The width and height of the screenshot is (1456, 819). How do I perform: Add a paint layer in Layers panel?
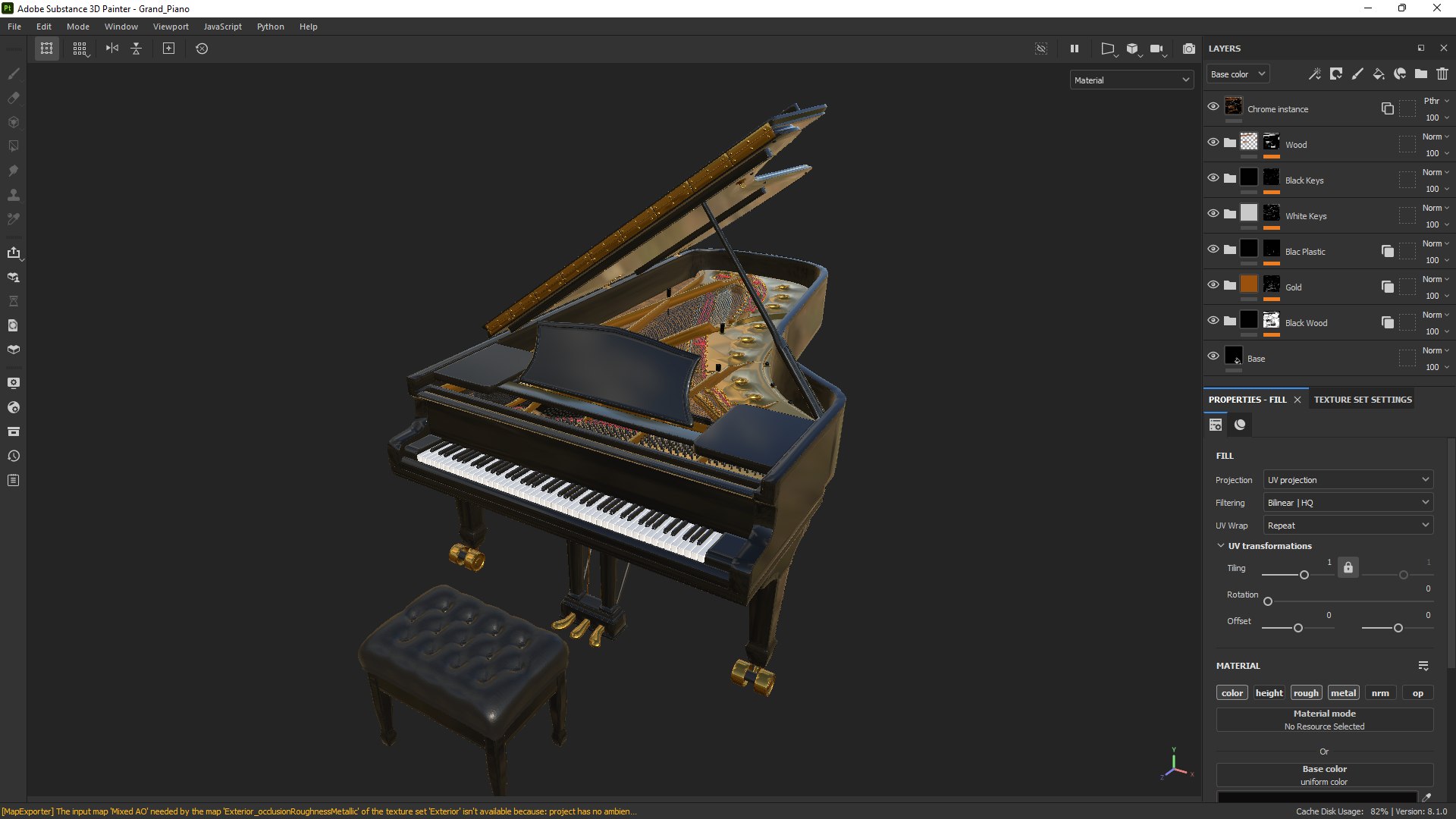coord(1357,74)
